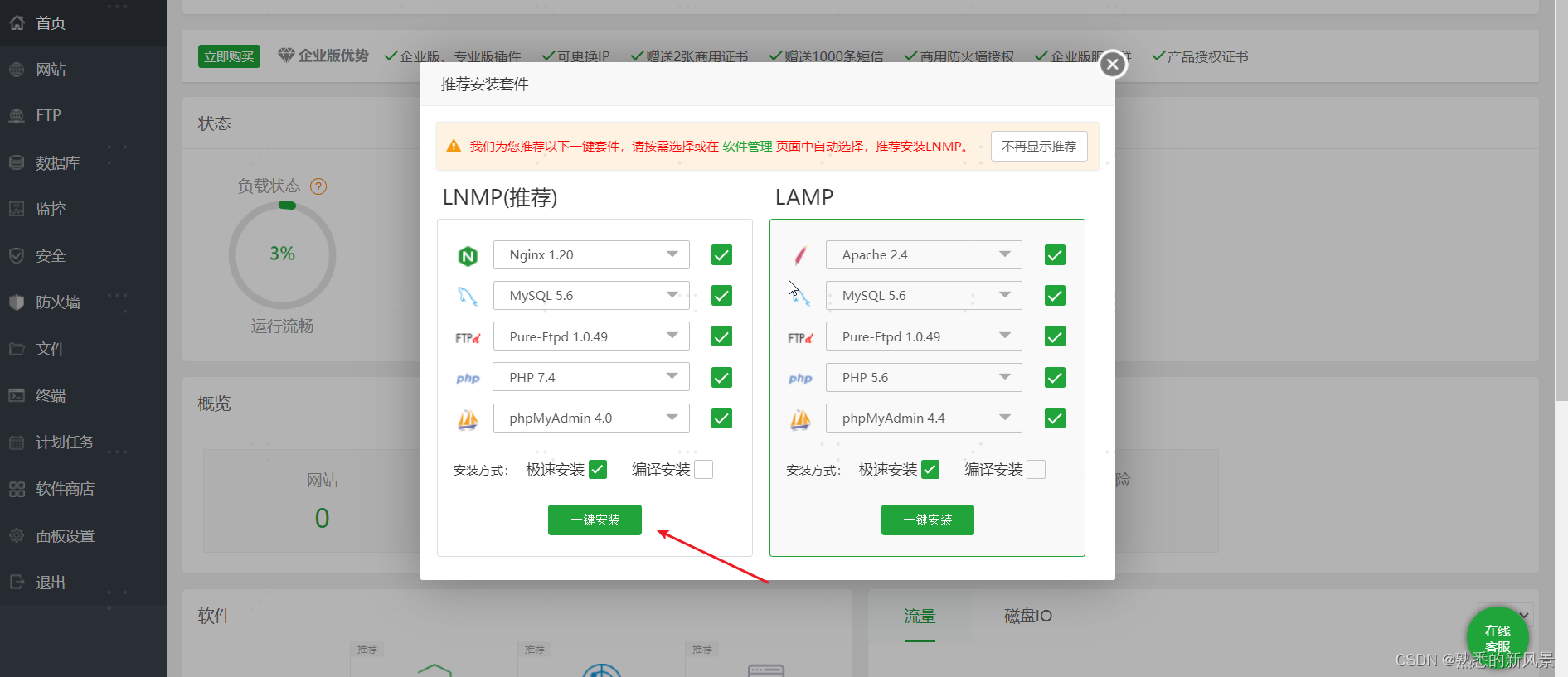This screenshot has width=1568, height=677.
Task: Click the LNMP 一键安装 install button
Action: tap(595, 520)
